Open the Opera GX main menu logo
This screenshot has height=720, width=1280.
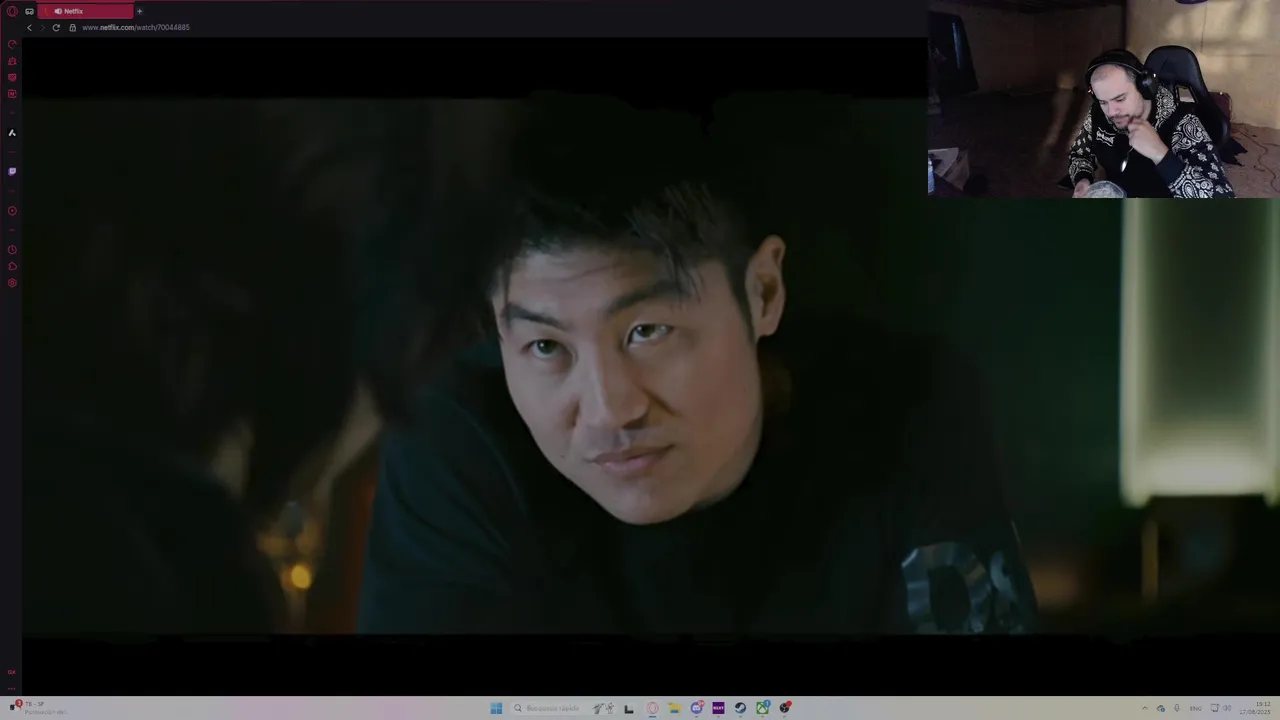(x=12, y=11)
